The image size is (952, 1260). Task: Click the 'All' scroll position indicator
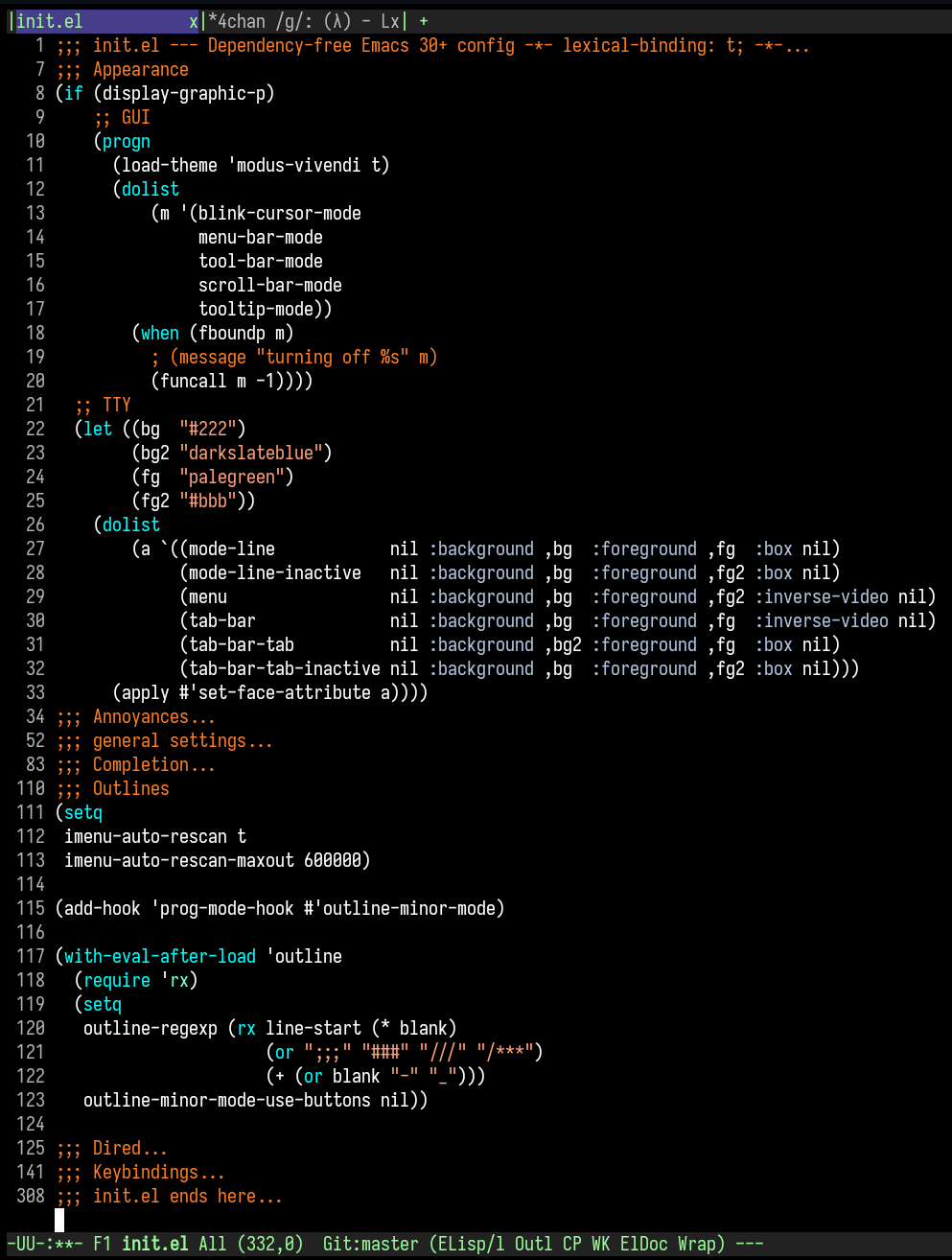coord(212,1244)
